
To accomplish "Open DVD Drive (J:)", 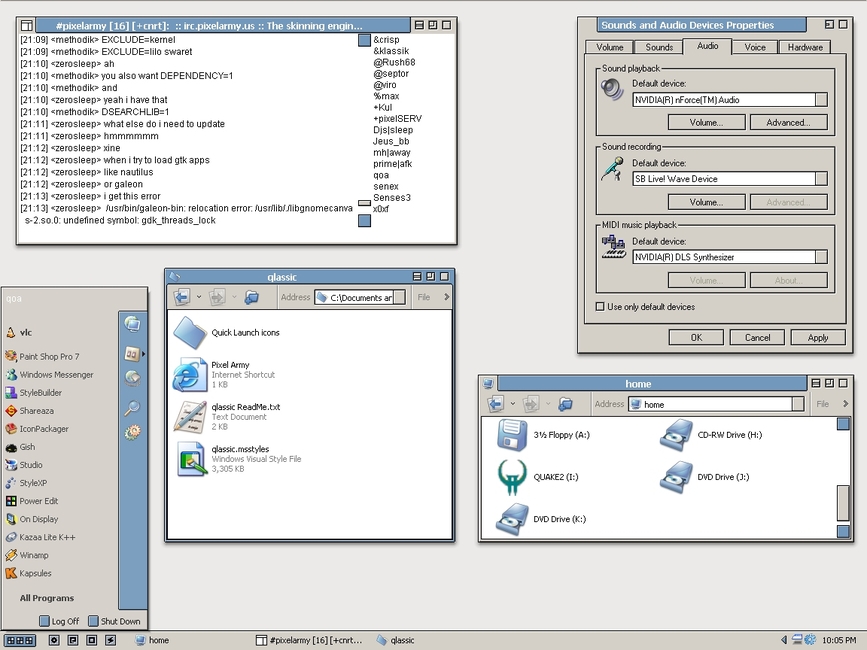I will pyautogui.click(x=704, y=477).
